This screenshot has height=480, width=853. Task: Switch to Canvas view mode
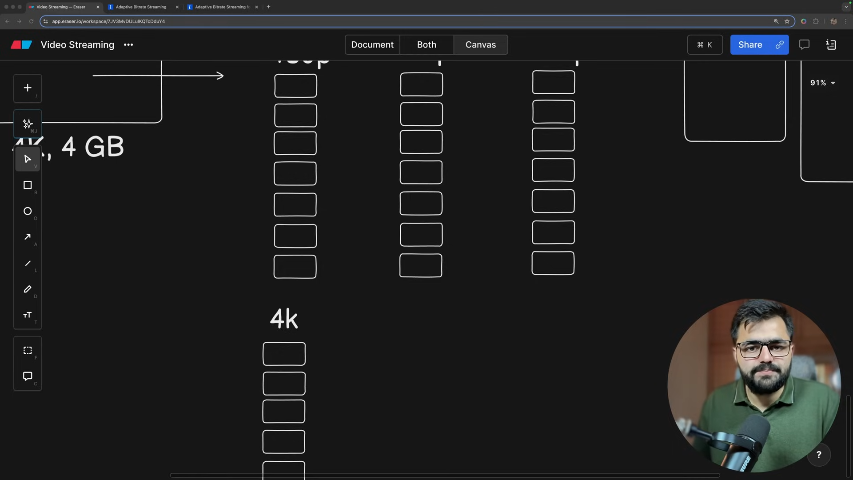(x=480, y=45)
